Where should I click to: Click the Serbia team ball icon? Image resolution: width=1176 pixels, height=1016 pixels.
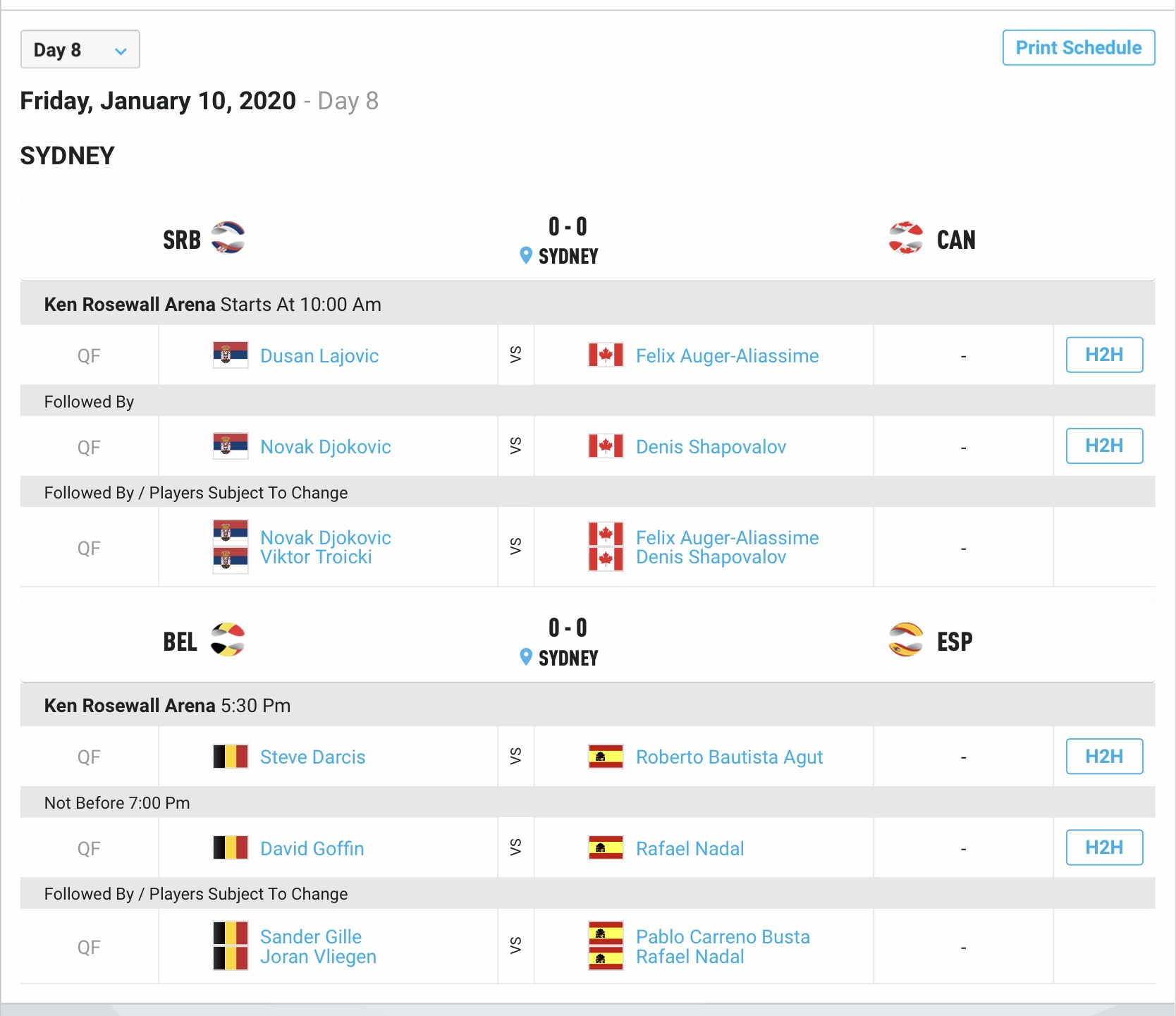pos(228,238)
